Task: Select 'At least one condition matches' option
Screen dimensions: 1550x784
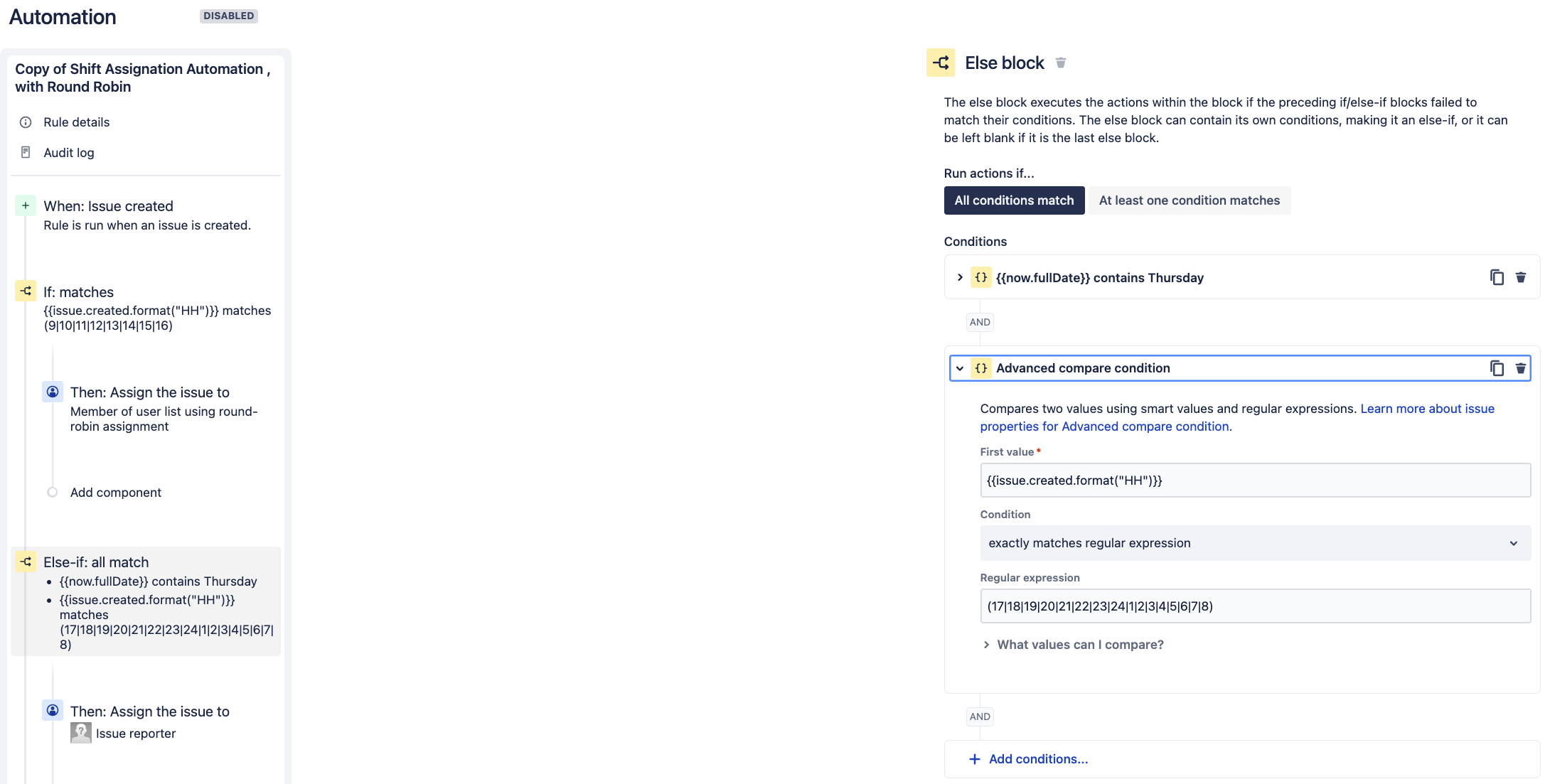Action: pos(1190,200)
